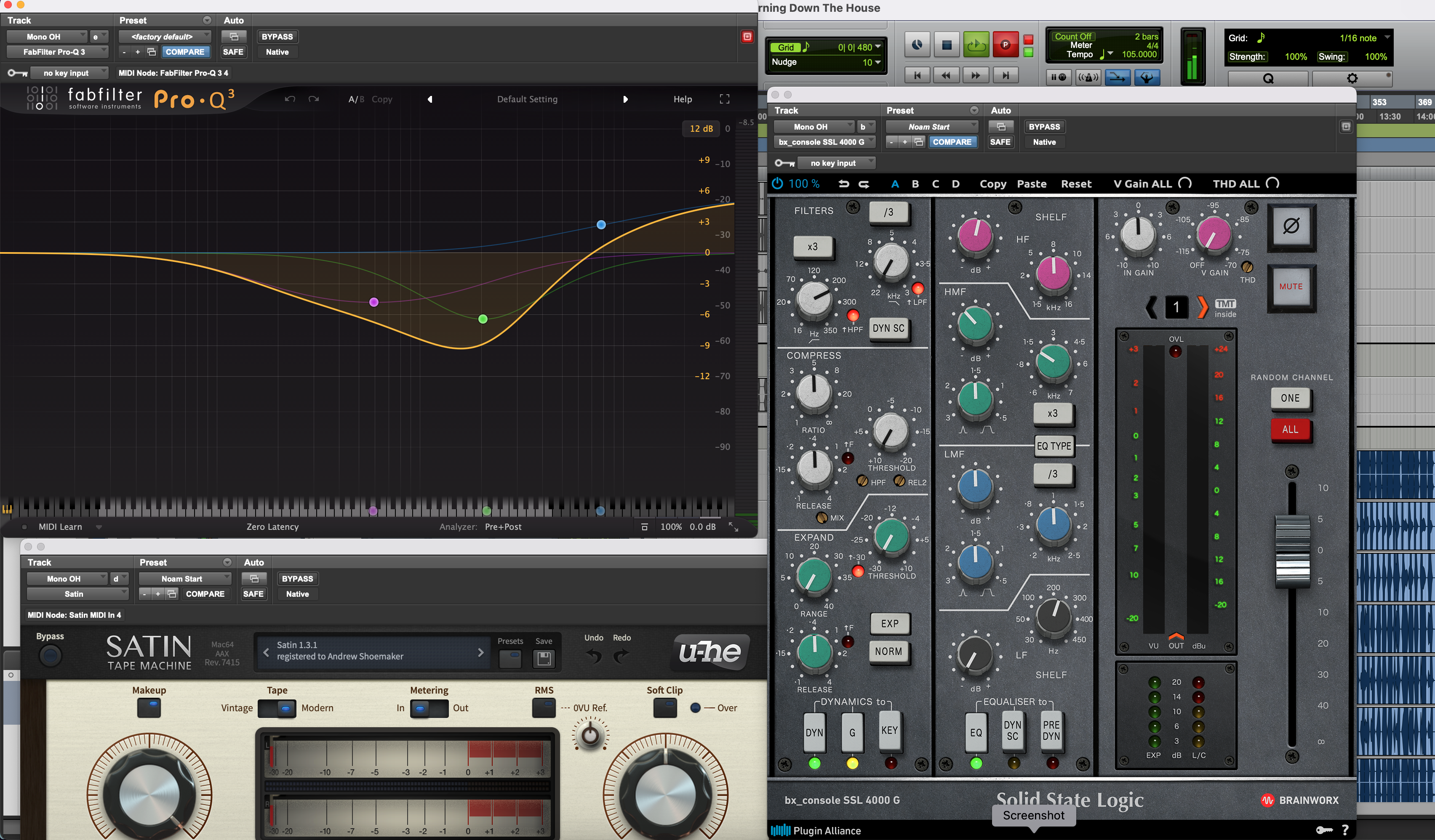The height and width of the screenshot is (840, 1435).
Task: Click next preset arrow in Pro-Q 3
Action: pyautogui.click(x=625, y=99)
